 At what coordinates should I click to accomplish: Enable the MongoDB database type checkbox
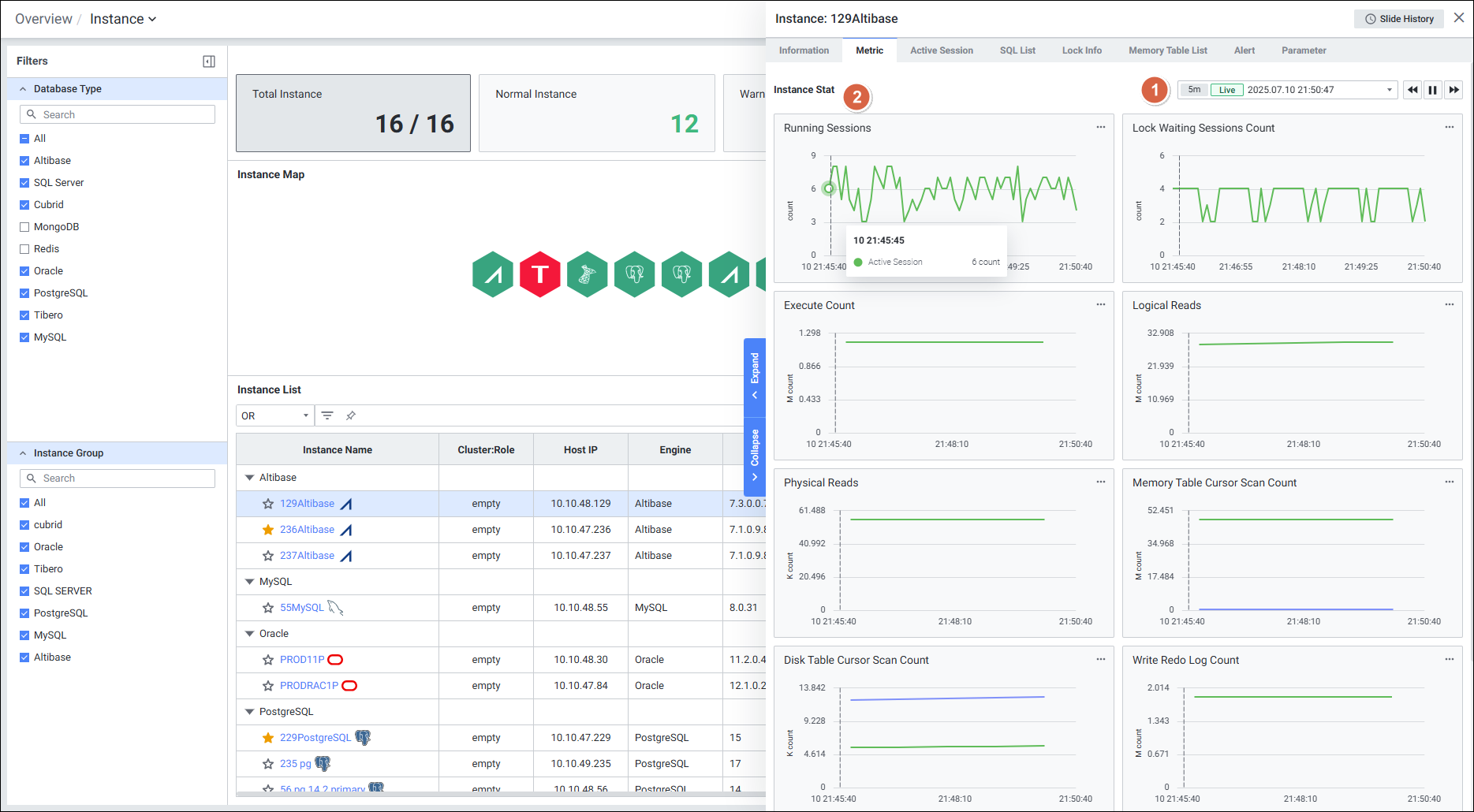(24, 227)
